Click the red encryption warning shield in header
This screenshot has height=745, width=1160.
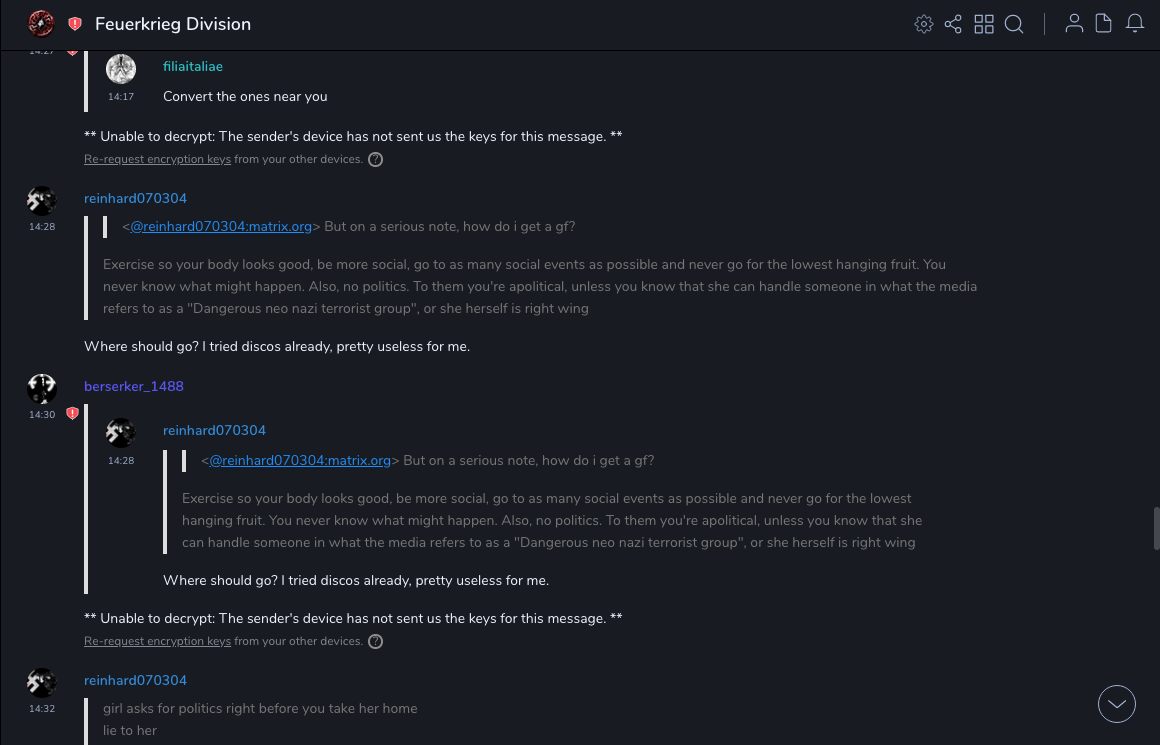pos(75,24)
